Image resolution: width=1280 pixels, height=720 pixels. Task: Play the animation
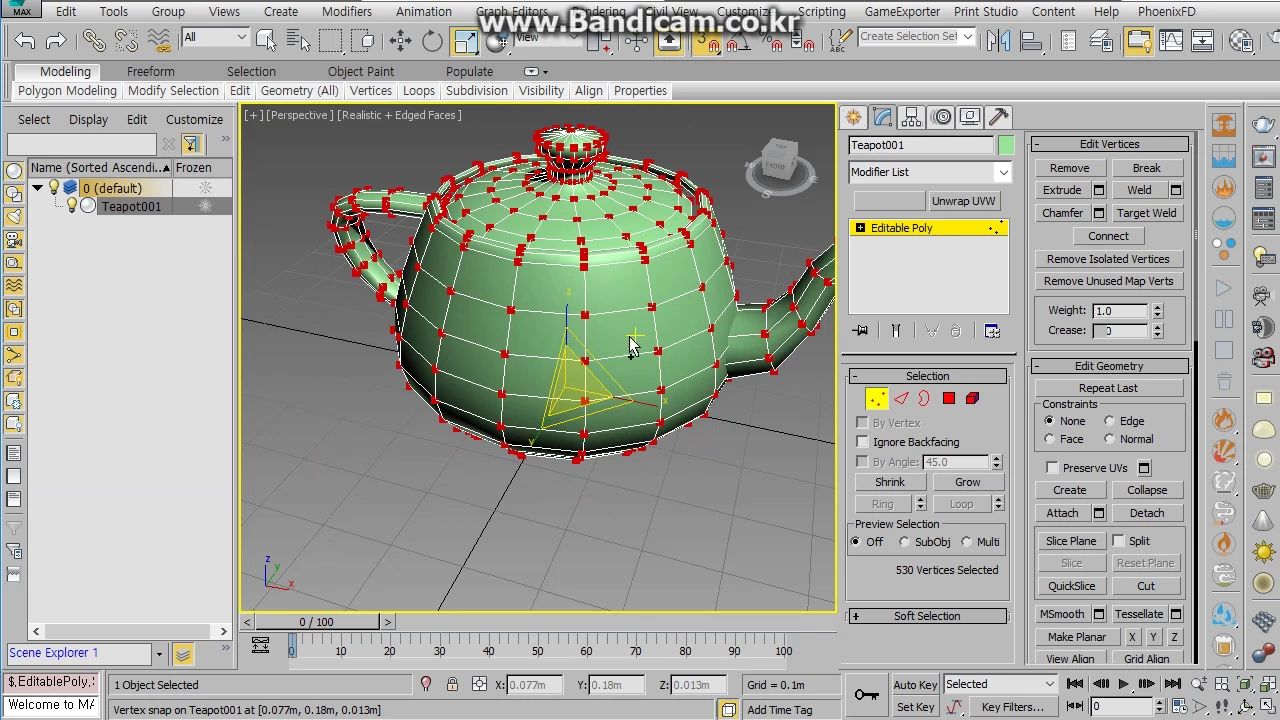tap(1123, 684)
